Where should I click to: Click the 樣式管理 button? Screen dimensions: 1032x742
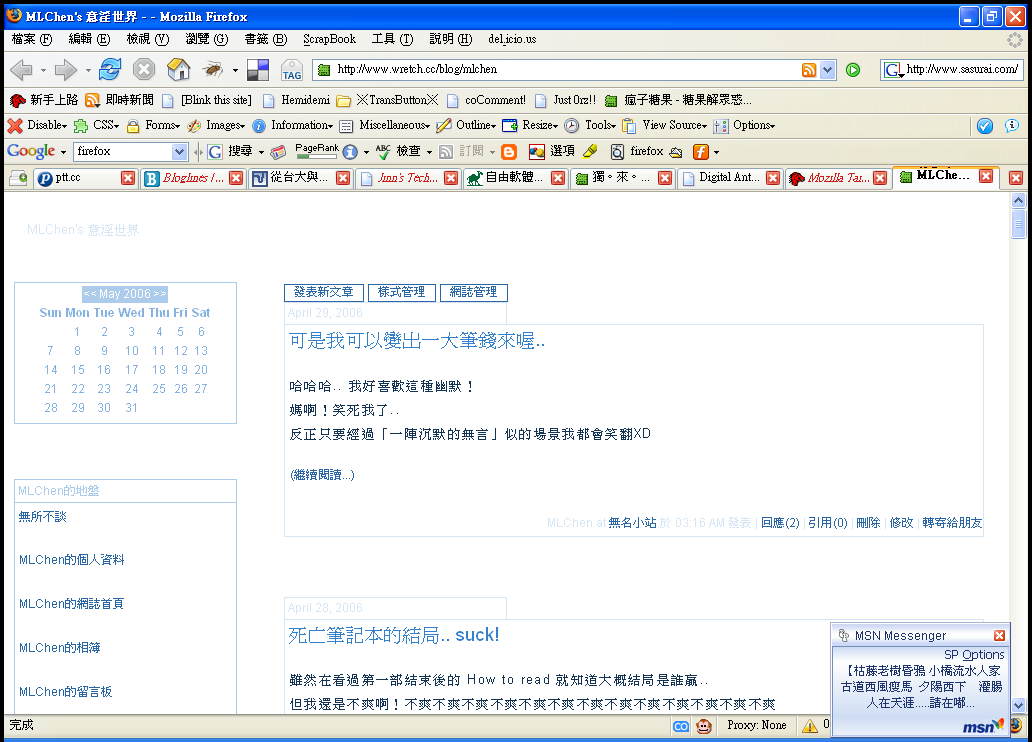tap(401, 292)
